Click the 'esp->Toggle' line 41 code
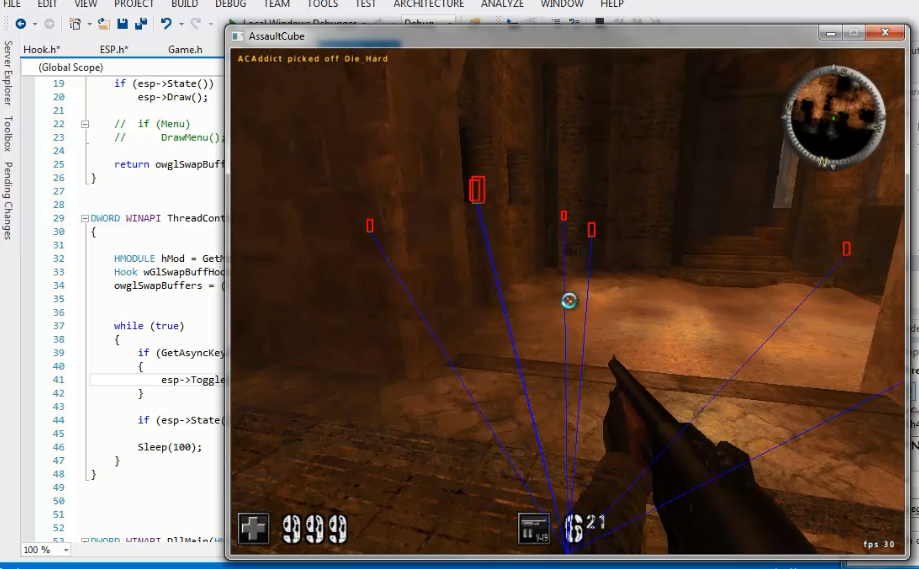 click(x=193, y=380)
